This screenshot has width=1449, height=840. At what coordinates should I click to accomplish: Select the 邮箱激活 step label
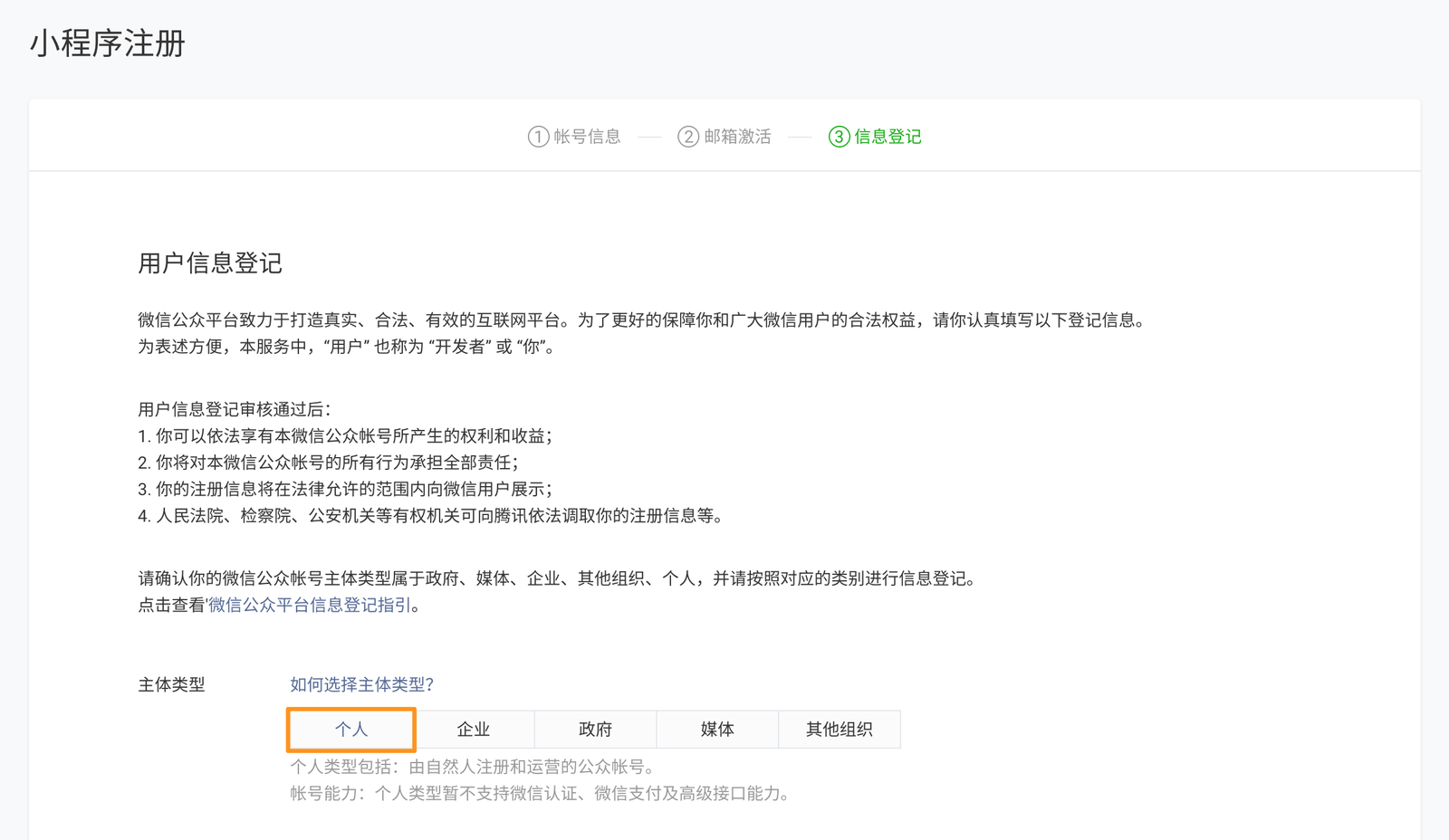(x=737, y=137)
